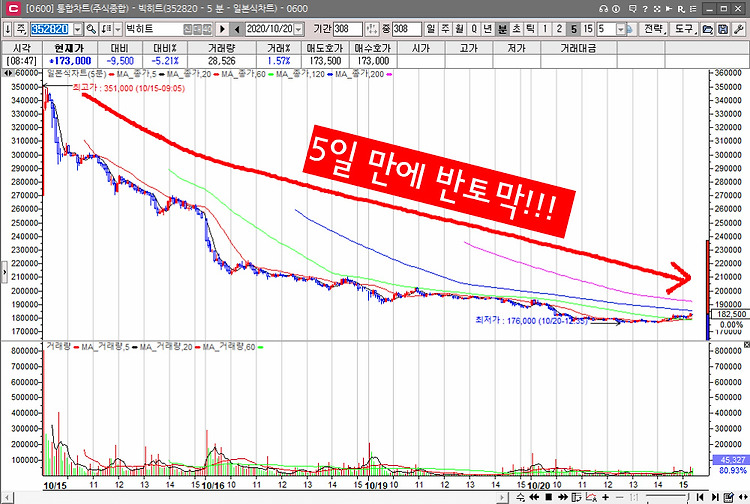Click the stock search magnifier icon
This screenshot has height=504, width=750.
pos(91,29)
